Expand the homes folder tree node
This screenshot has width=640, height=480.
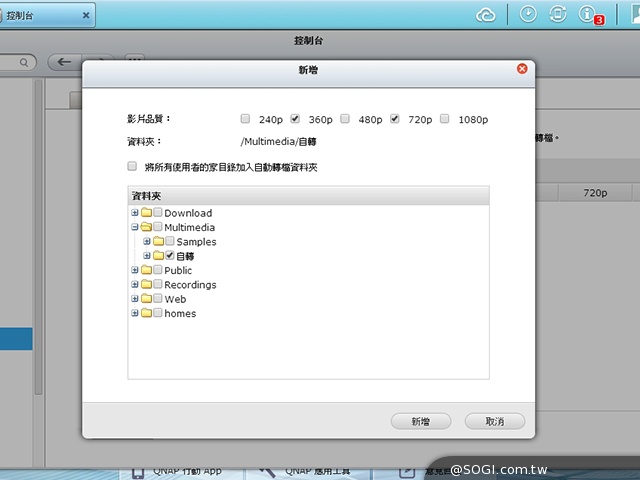[135, 313]
